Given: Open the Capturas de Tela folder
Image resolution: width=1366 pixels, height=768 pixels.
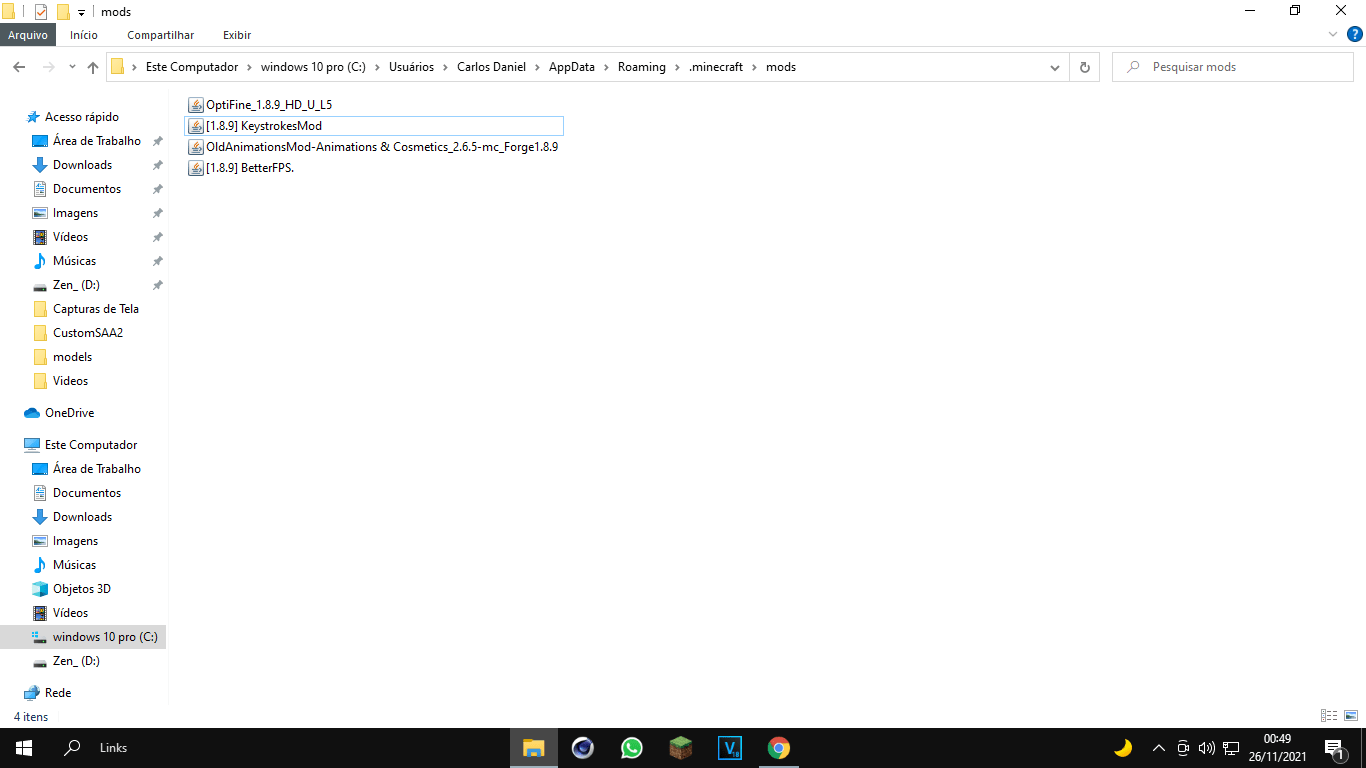Looking at the screenshot, I should click(95, 309).
